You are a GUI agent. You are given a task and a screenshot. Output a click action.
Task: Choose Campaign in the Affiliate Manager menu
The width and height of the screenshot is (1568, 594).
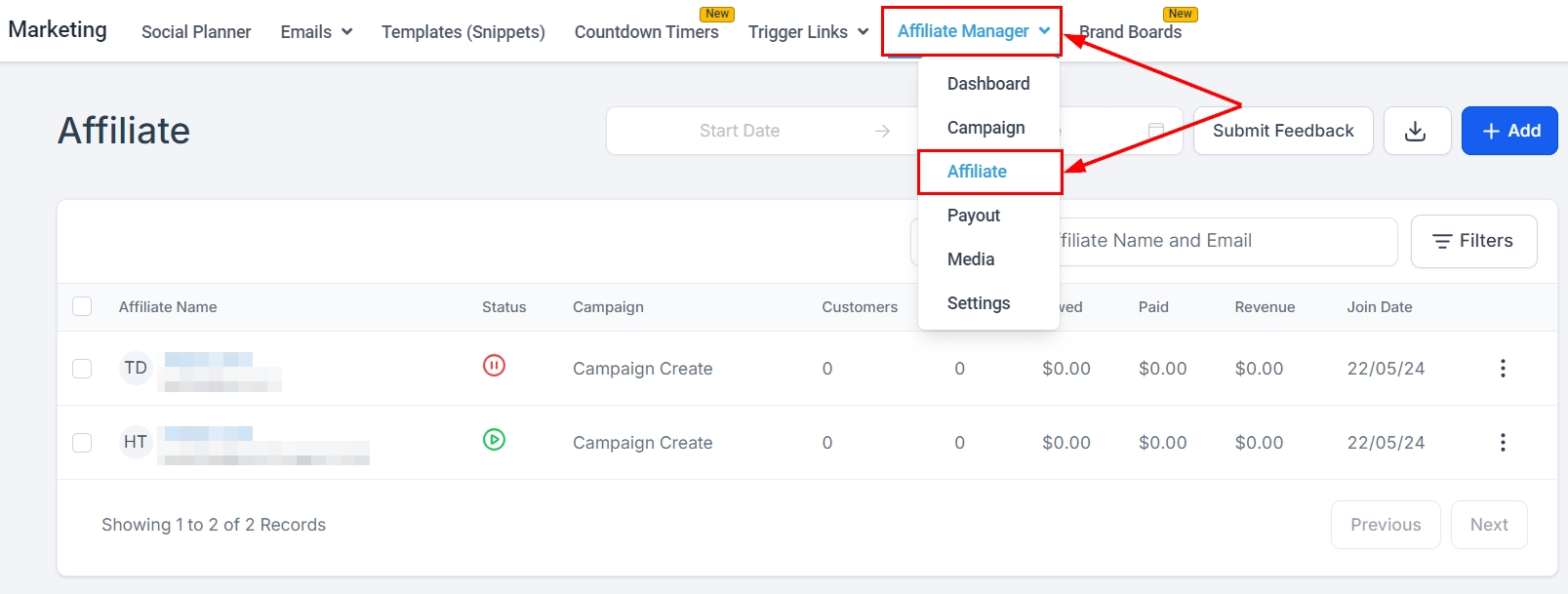985,128
